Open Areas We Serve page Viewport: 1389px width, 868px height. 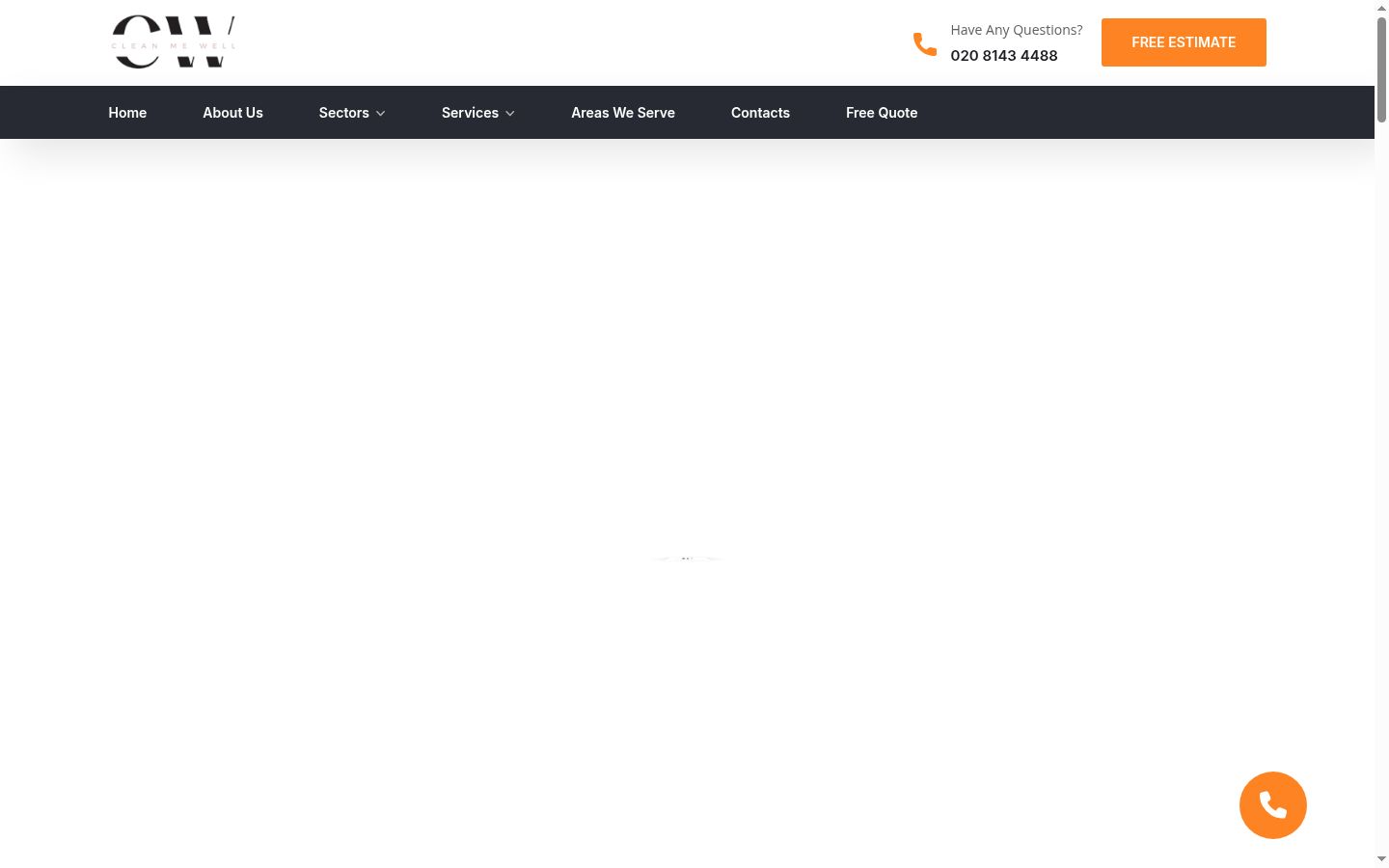pyautogui.click(x=623, y=113)
